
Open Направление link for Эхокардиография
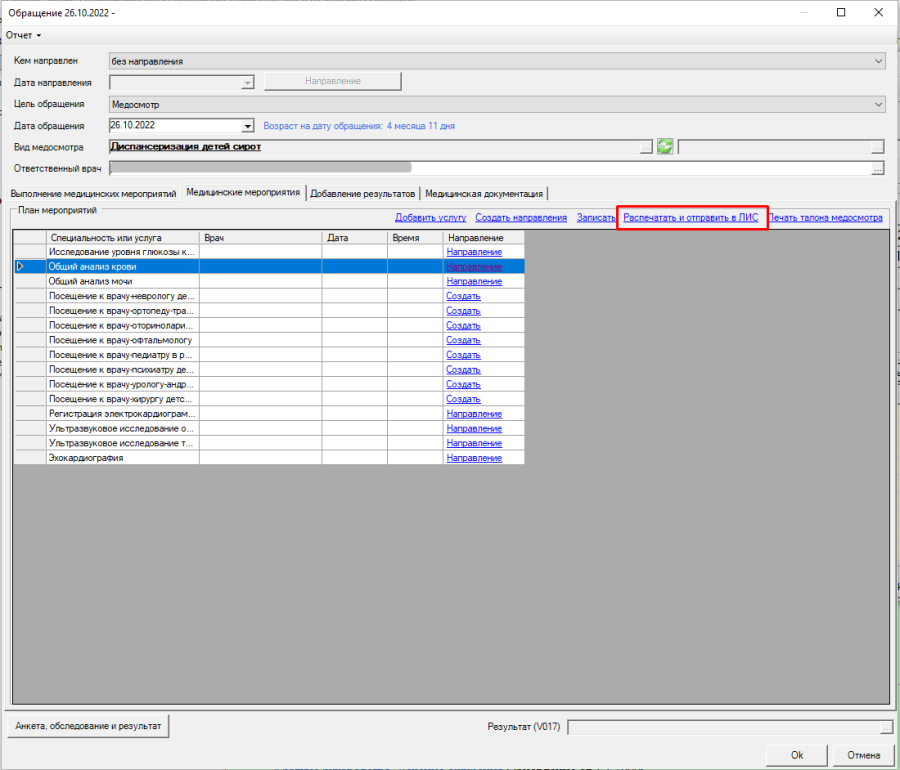tap(474, 458)
